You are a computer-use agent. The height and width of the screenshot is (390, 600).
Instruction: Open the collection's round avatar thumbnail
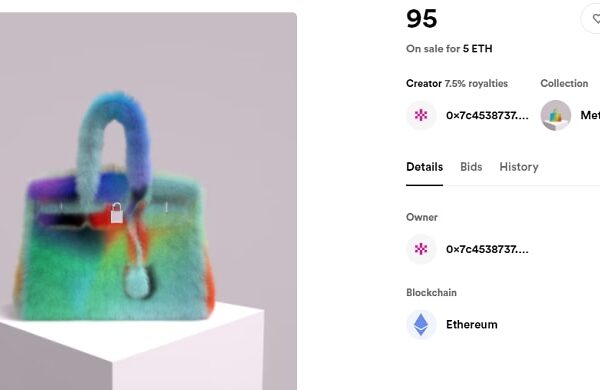point(556,115)
